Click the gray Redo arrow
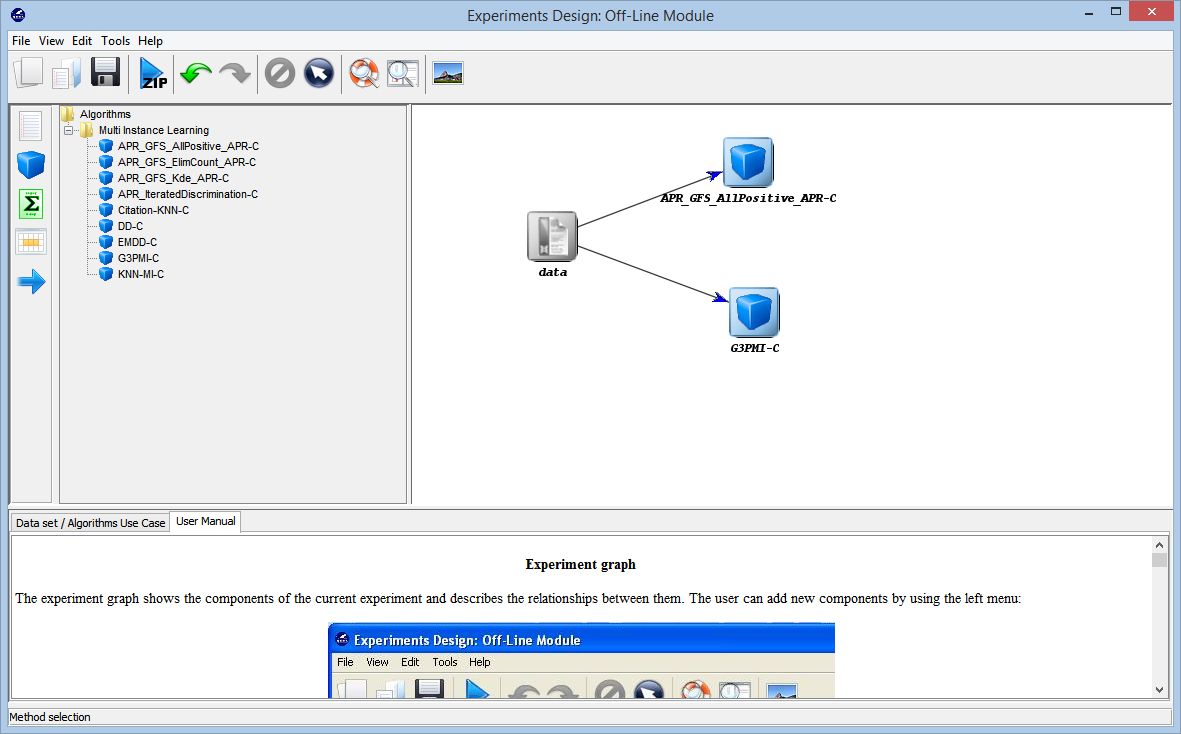The height and width of the screenshot is (734, 1181). [x=235, y=73]
